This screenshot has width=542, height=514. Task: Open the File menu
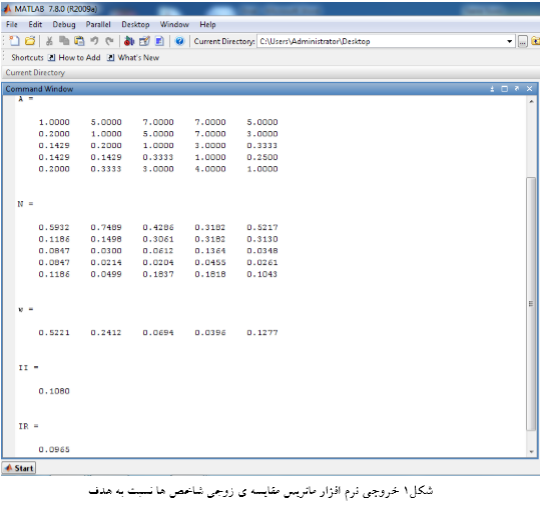pos(11,25)
